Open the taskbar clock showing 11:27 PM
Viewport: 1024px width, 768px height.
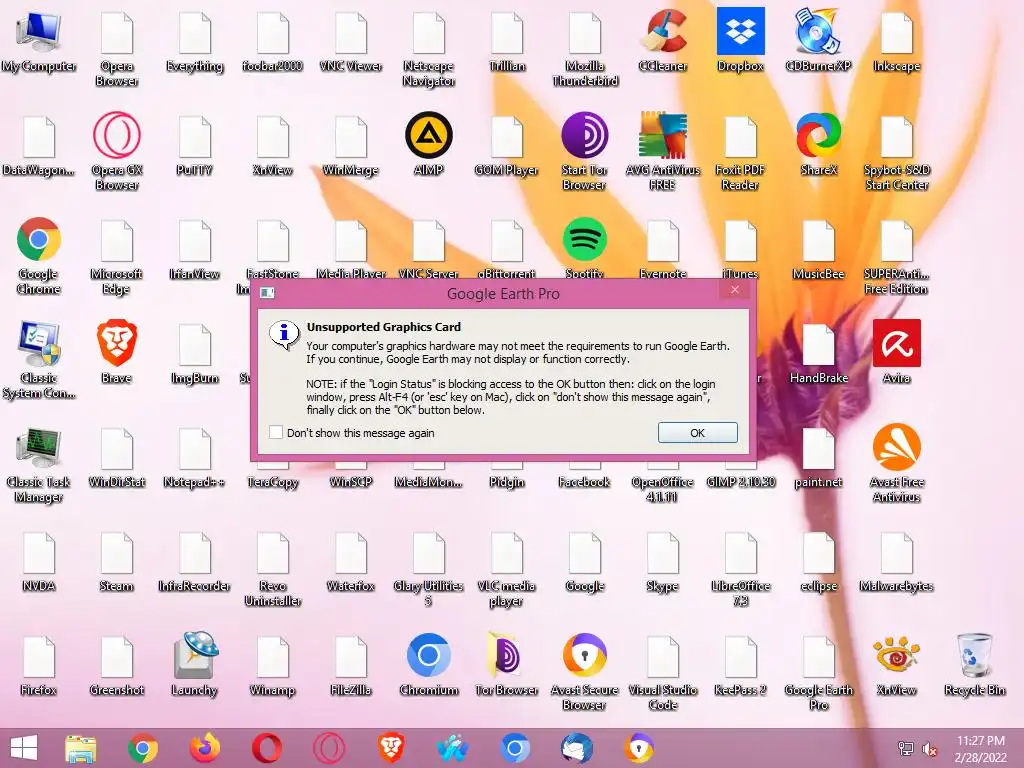[980, 749]
